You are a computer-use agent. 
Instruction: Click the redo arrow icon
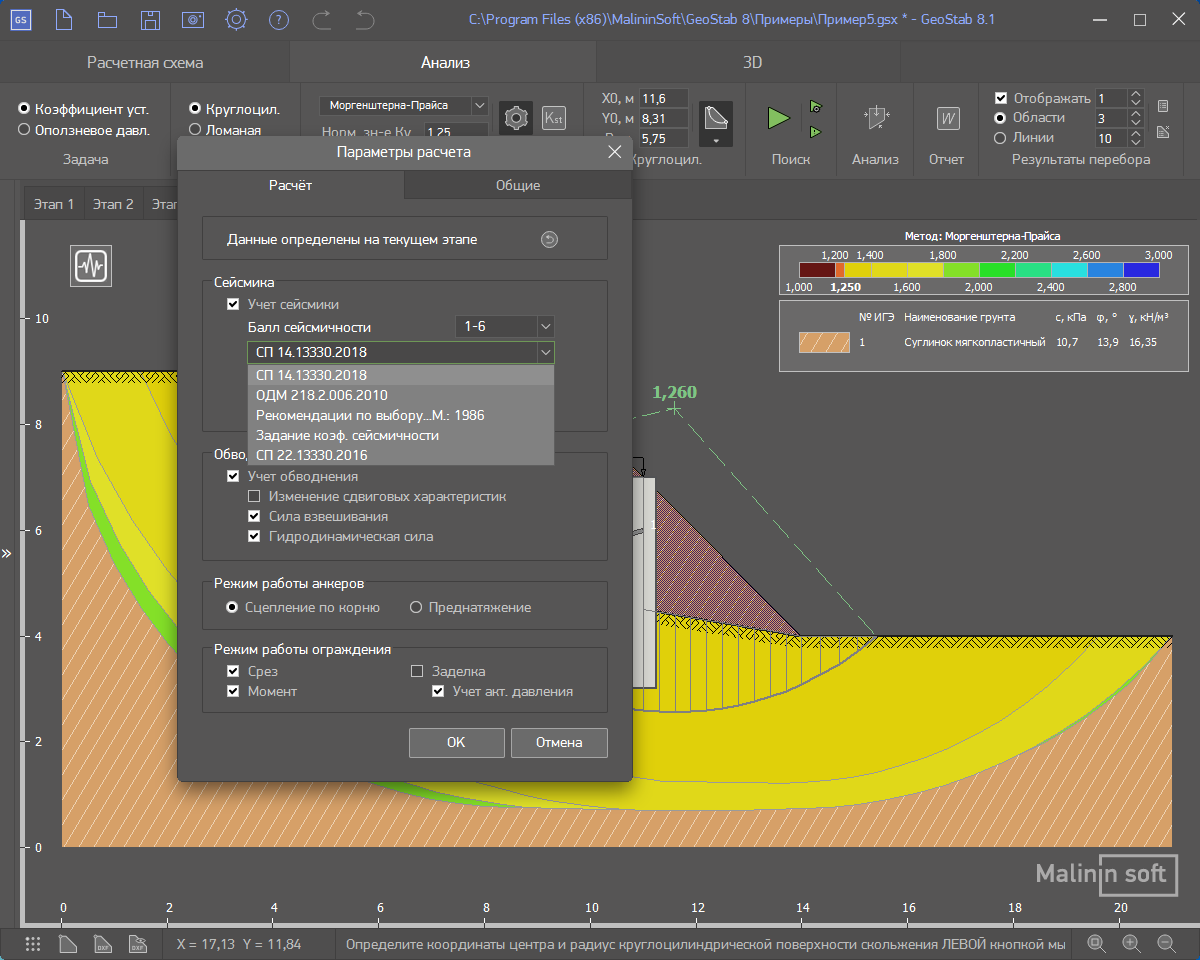[x=322, y=19]
